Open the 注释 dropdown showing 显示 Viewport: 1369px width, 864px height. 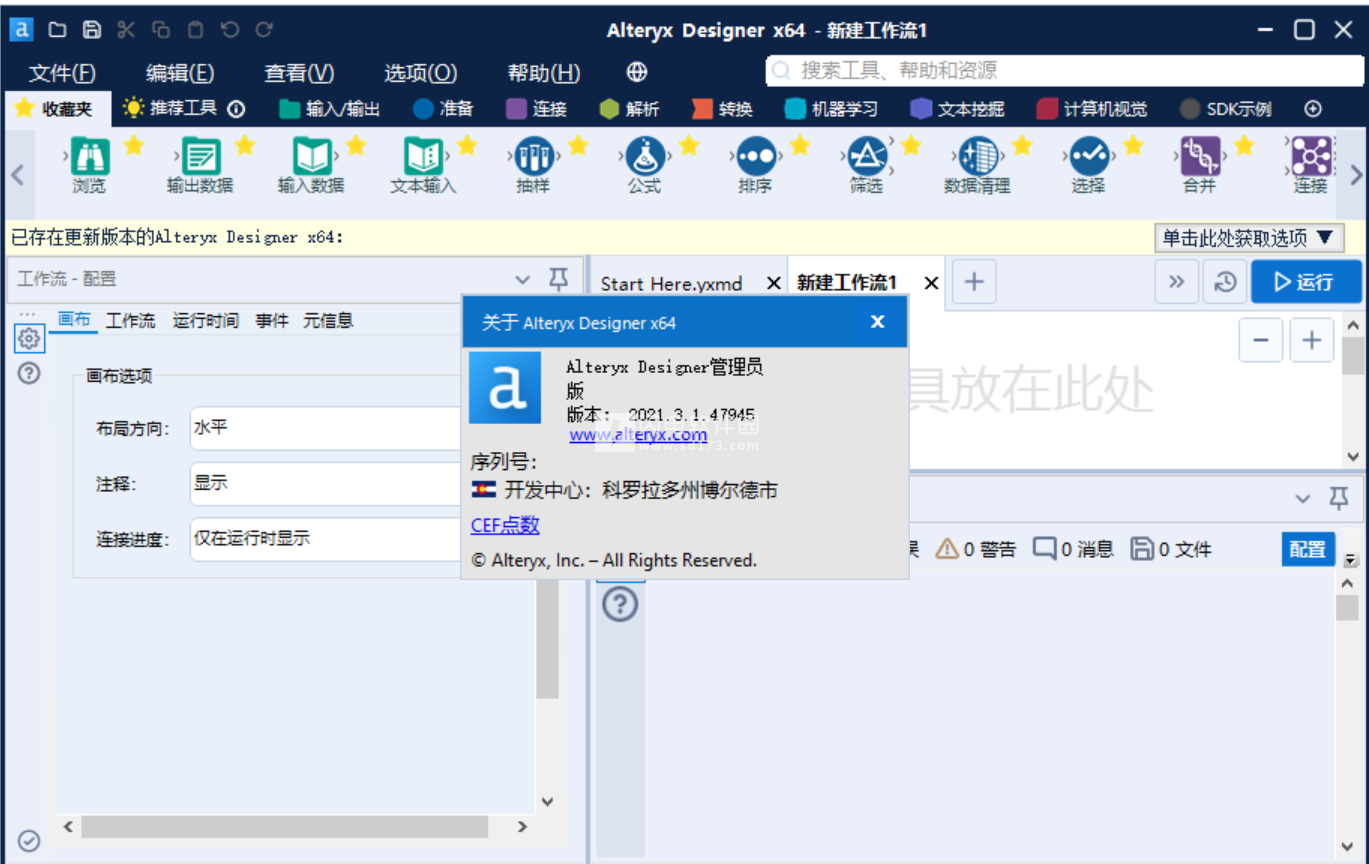pyautogui.click(x=325, y=483)
